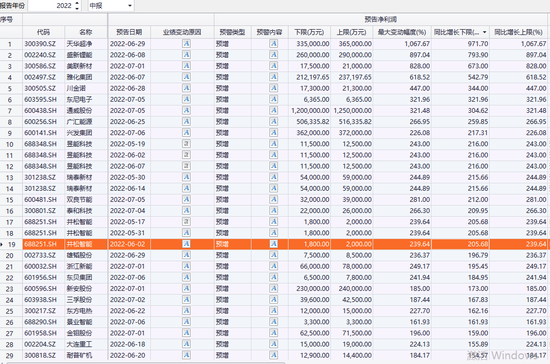Viewport: 550px width, 364px height.
Task: Open forecast content icon for 300586.SZ row
Action: 273,66
